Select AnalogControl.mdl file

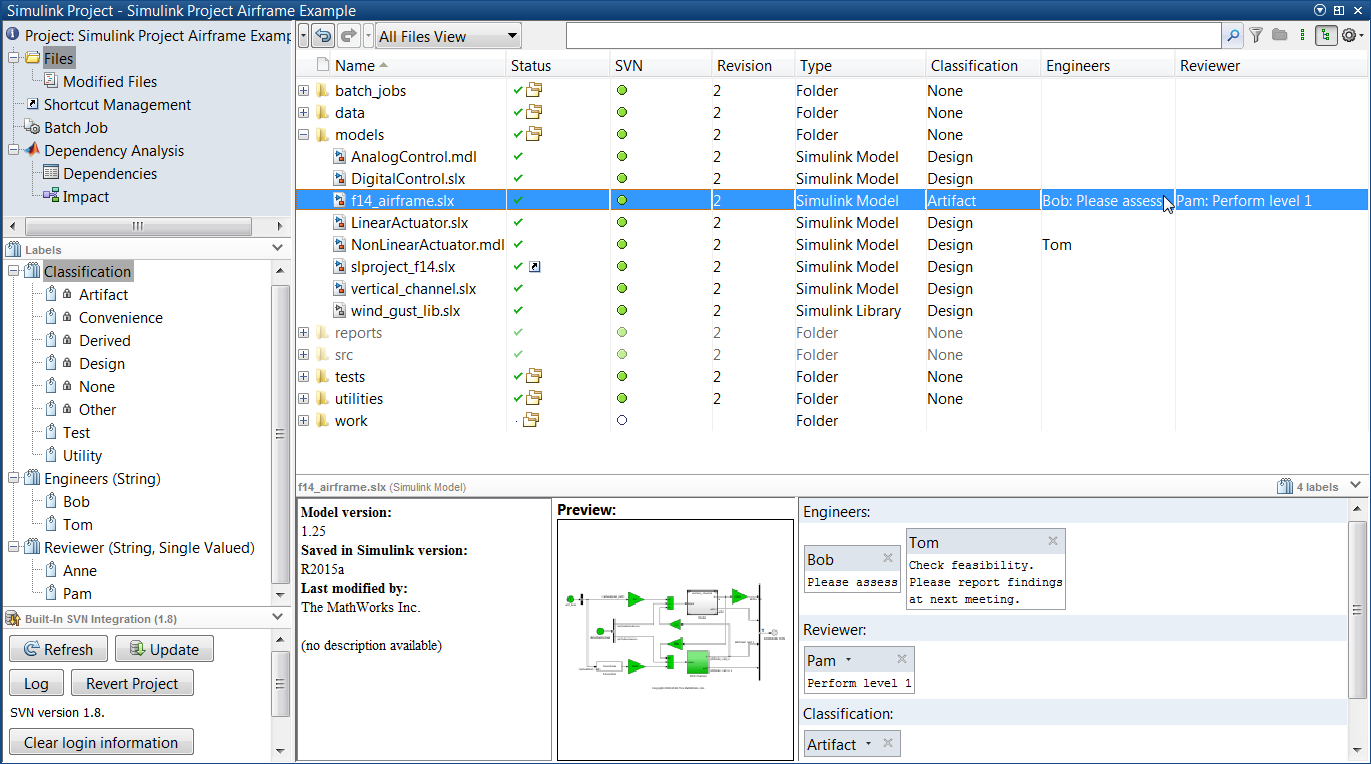(x=413, y=156)
